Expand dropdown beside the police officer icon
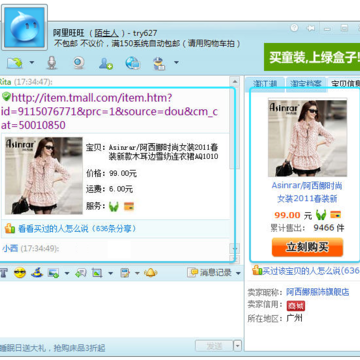Image resolution: width=360 pixels, height=360 pixels. coord(176,62)
